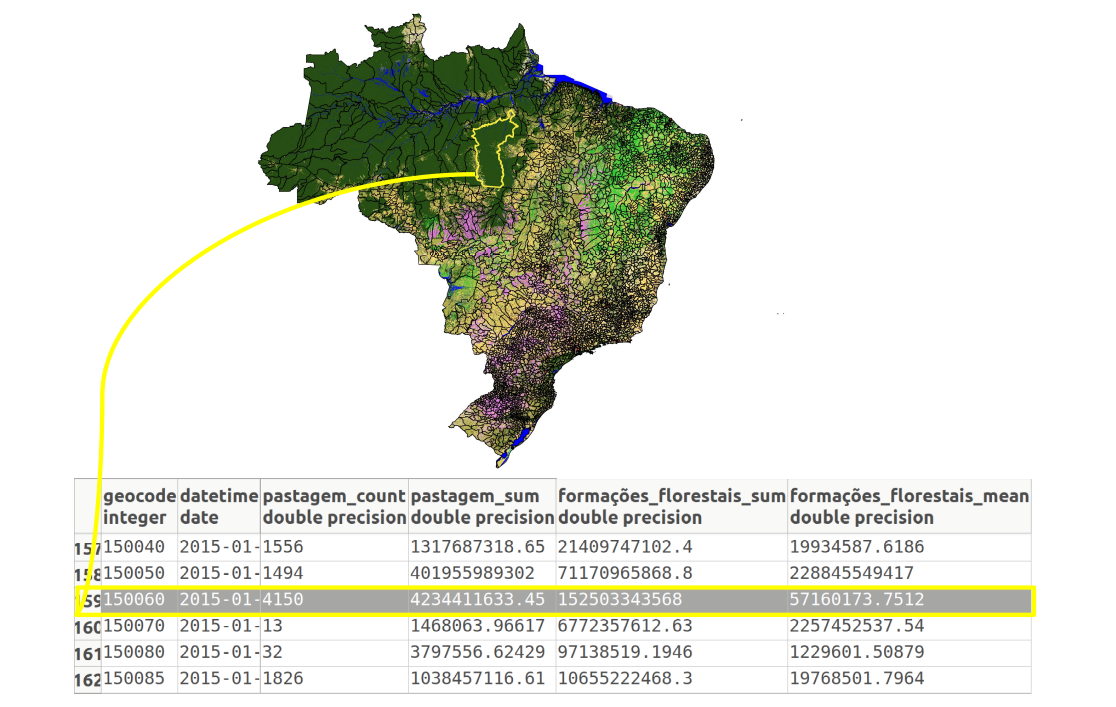Viewport: 1116px width, 707px height.
Task: Click florestais_sum value 6772357612.63
Action: coord(625,626)
